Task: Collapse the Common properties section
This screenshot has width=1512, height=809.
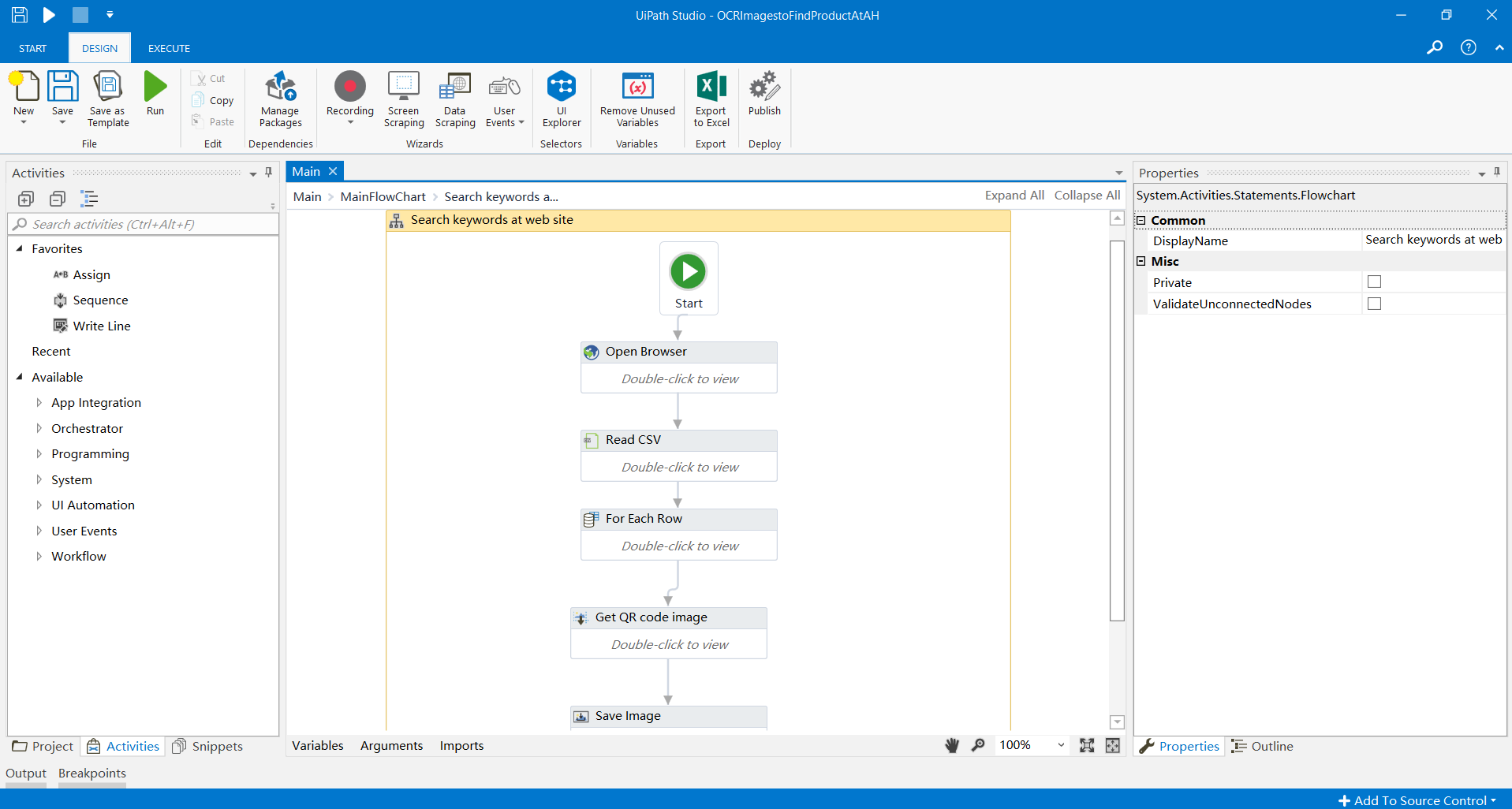Action: click(1141, 220)
